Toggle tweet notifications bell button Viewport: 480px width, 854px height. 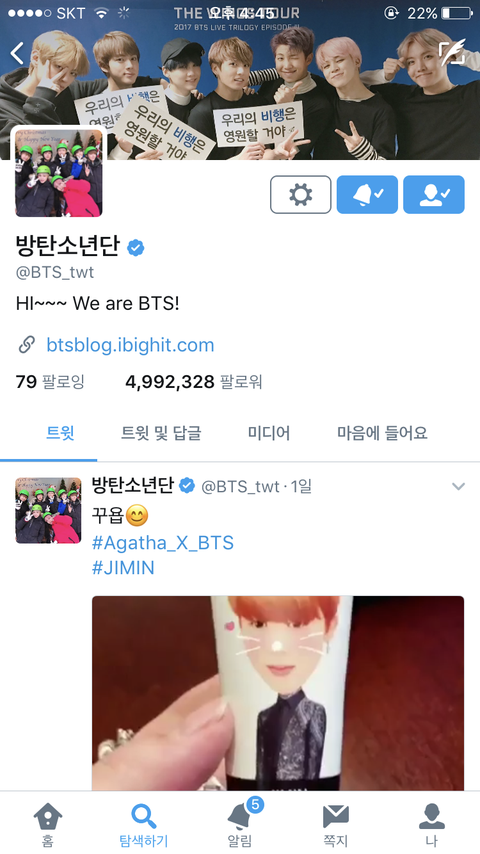pyautogui.click(x=367, y=194)
